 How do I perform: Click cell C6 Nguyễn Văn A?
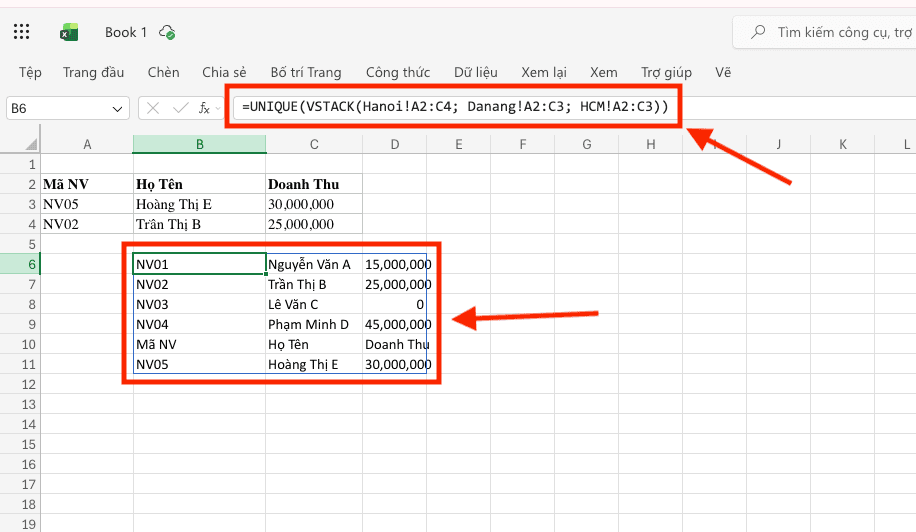tap(314, 265)
